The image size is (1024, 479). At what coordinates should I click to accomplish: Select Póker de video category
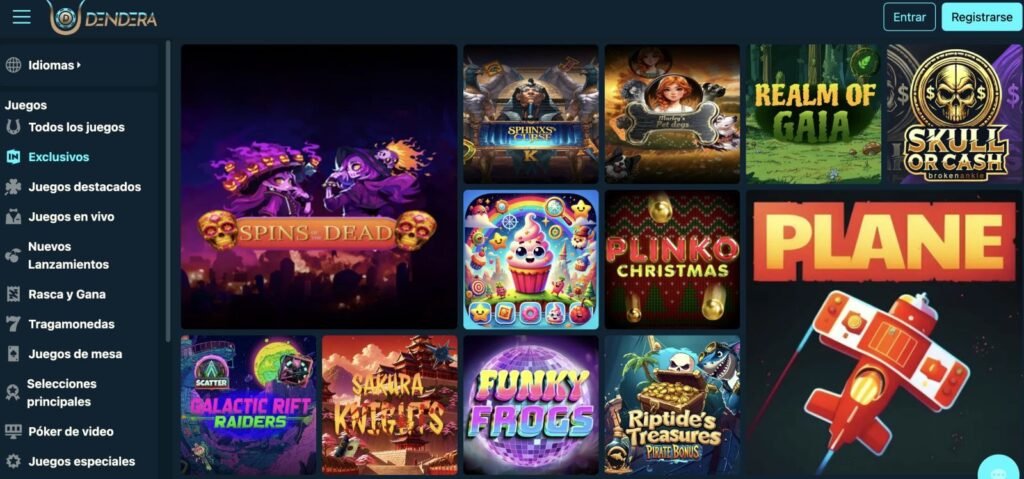pos(71,431)
